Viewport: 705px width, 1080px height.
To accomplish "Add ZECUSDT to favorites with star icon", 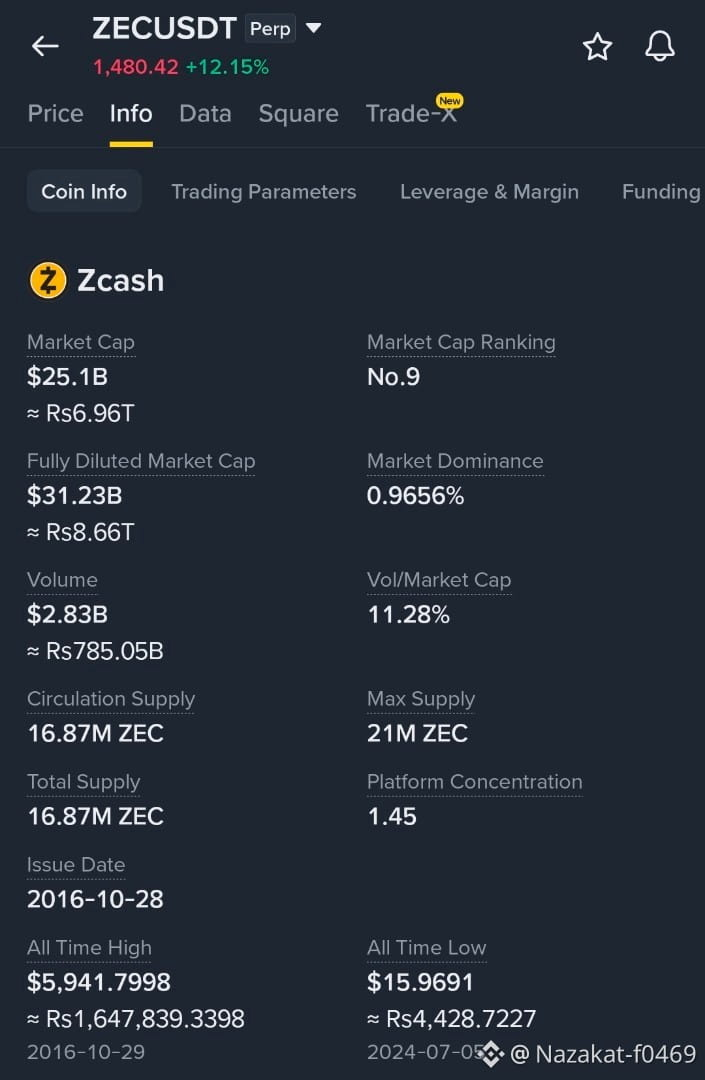I will click(x=597, y=47).
